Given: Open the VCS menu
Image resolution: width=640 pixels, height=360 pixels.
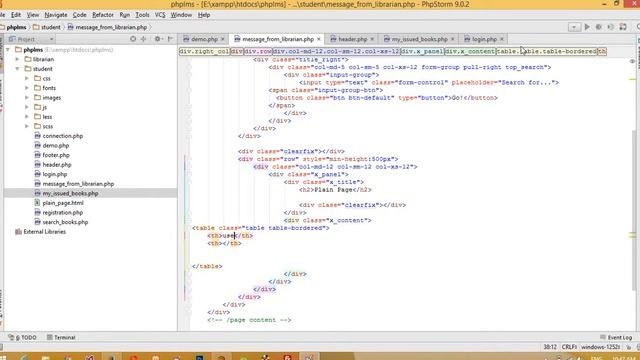Looking at the screenshot, I should click(x=160, y=15).
